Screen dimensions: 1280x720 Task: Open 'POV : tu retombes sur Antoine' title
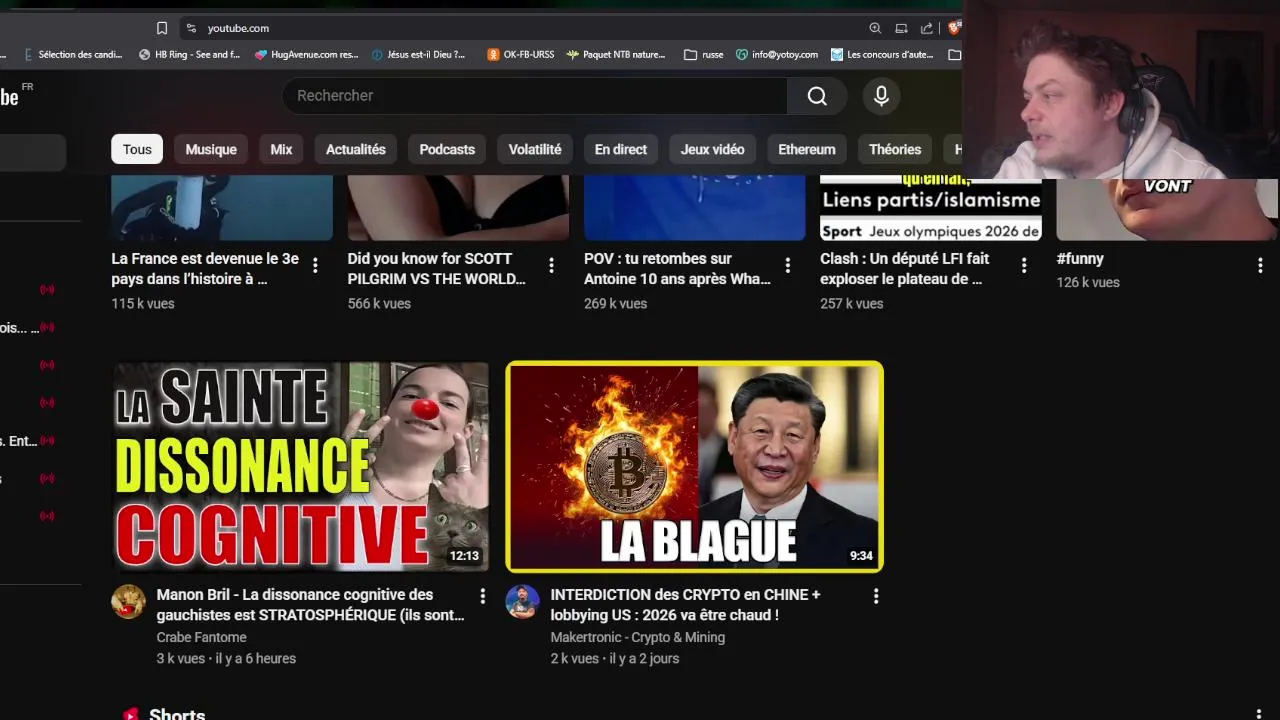(677, 268)
